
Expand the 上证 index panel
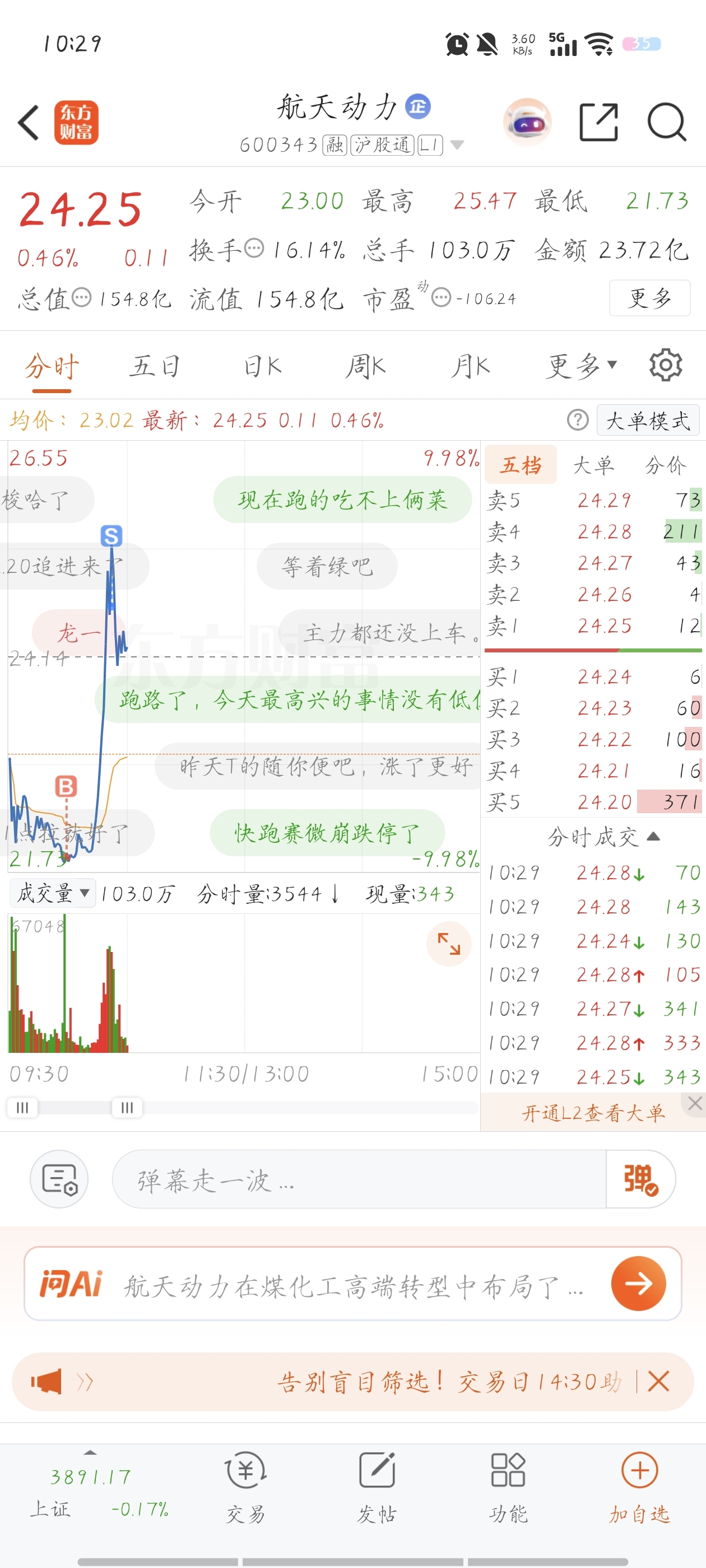point(90,1452)
